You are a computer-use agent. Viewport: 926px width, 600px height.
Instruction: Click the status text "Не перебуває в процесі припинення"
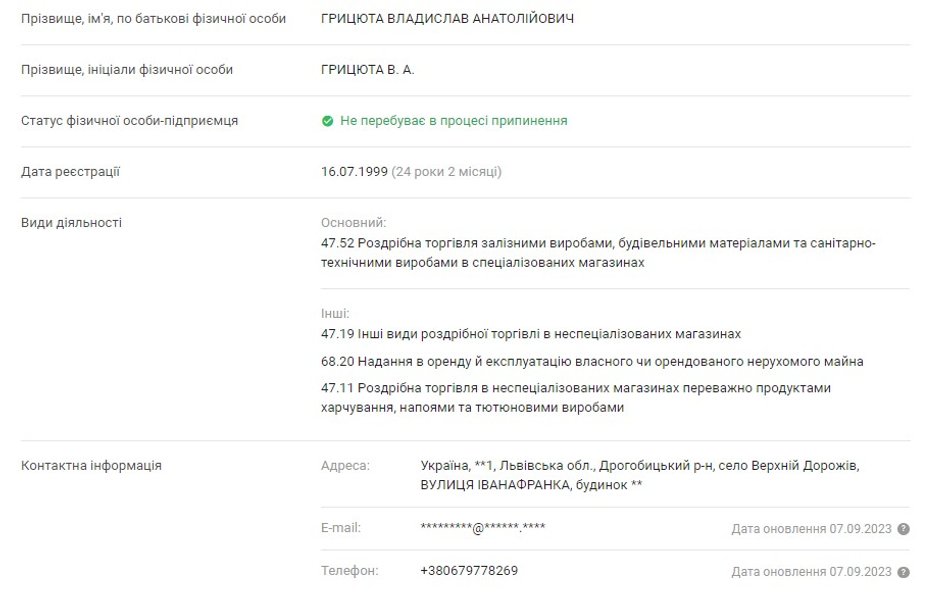(453, 121)
